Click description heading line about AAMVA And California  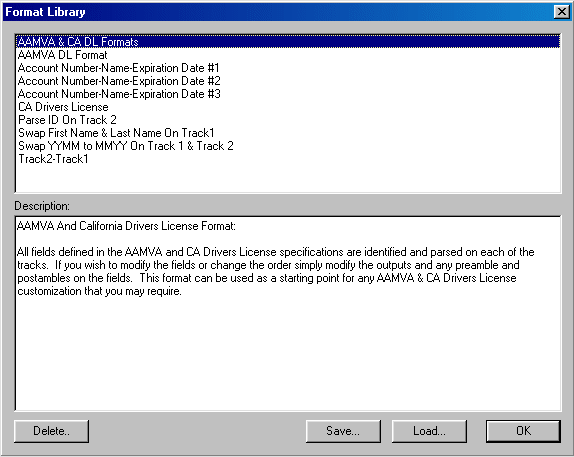[126, 226]
